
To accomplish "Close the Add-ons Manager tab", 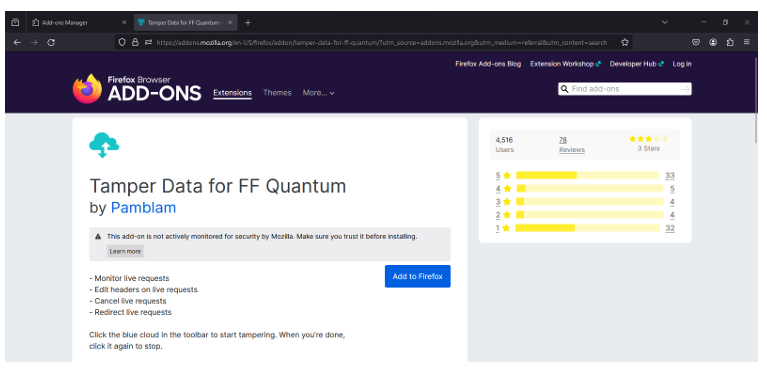I will point(124,22).
